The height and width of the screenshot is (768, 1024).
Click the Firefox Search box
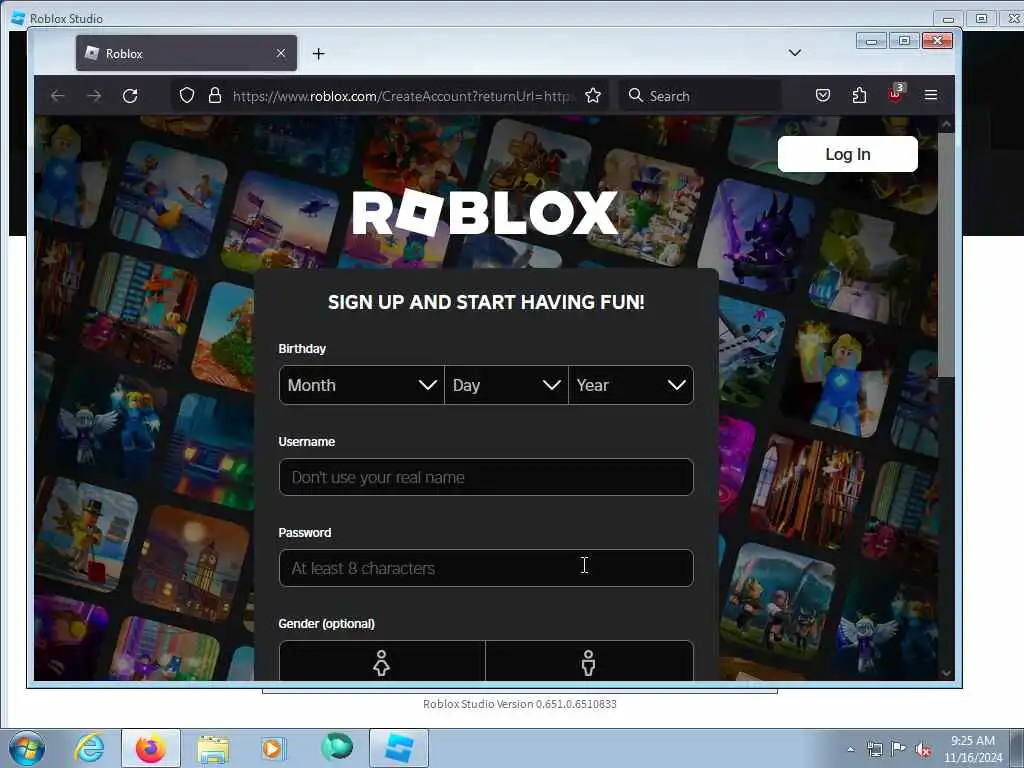point(699,96)
